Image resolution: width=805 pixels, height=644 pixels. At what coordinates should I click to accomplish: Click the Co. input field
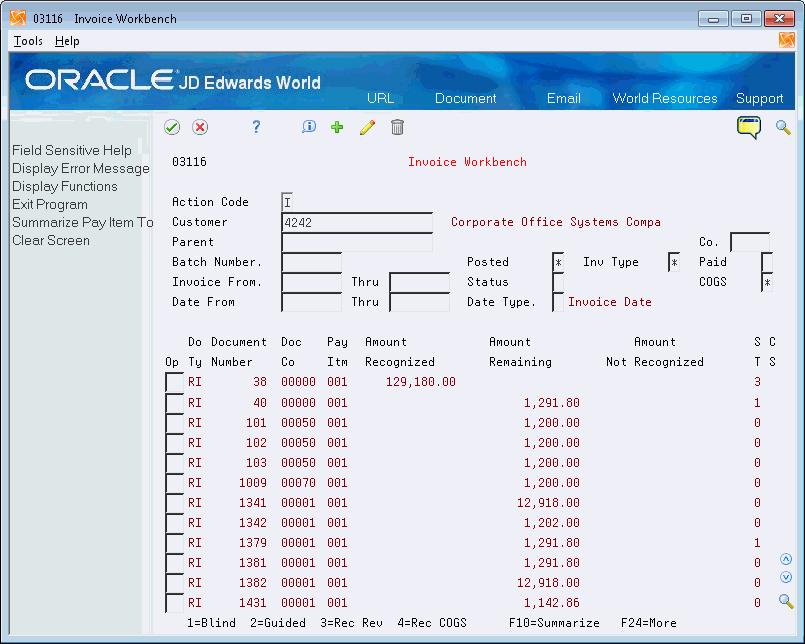pyautogui.click(x=750, y=242)
